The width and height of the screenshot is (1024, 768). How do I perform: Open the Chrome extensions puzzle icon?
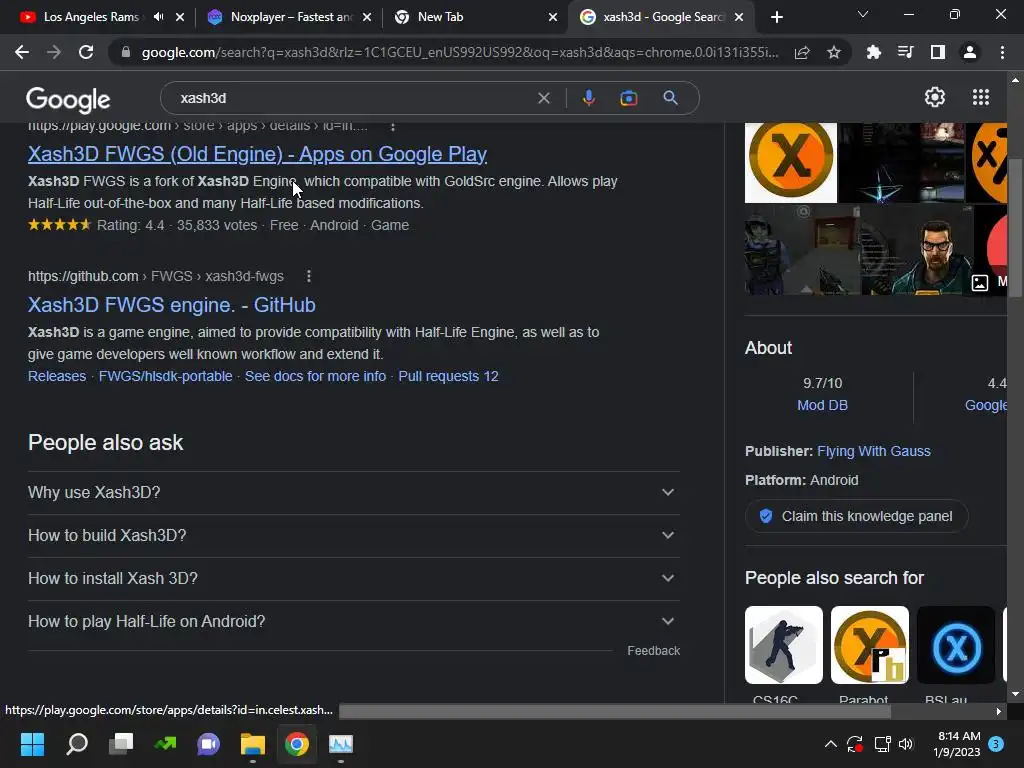click(x=873, y=52)
